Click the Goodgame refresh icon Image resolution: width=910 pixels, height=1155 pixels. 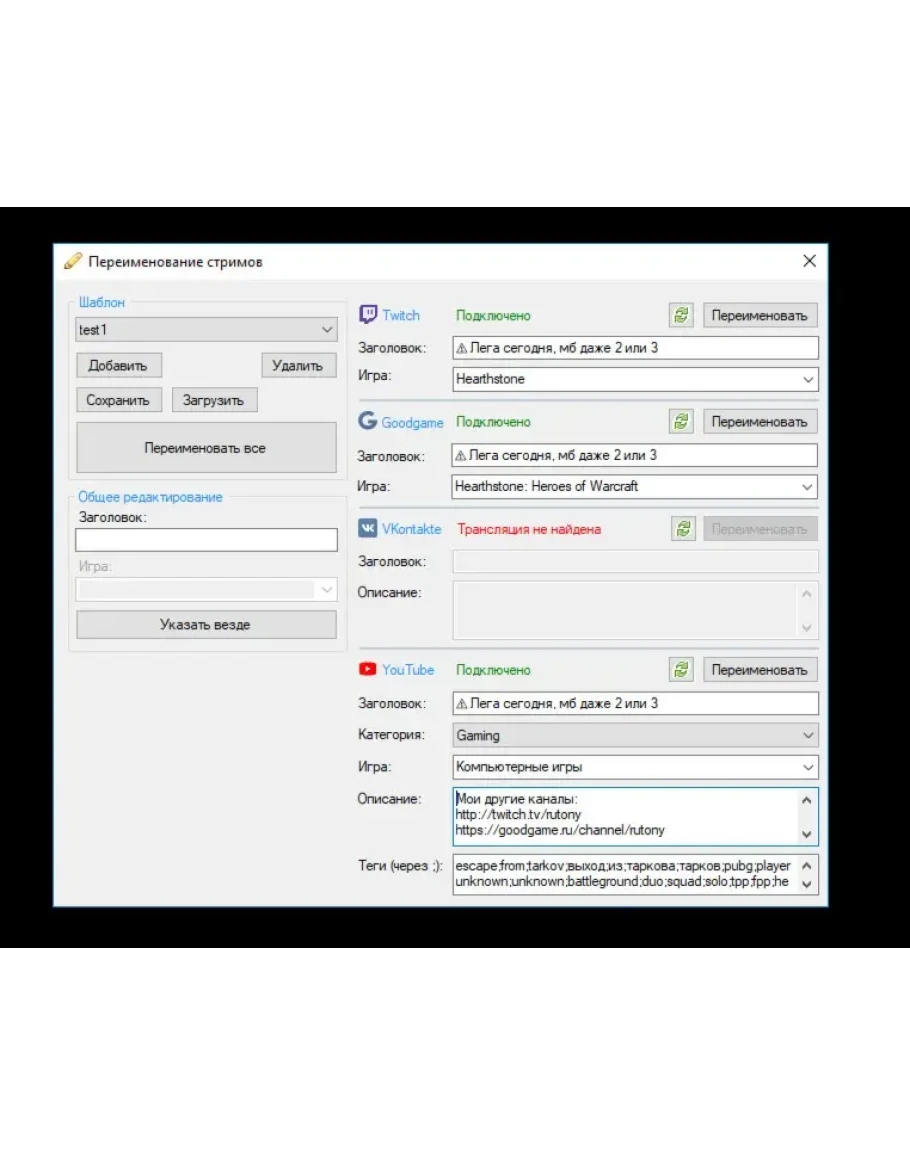click(x=681, y=422)
